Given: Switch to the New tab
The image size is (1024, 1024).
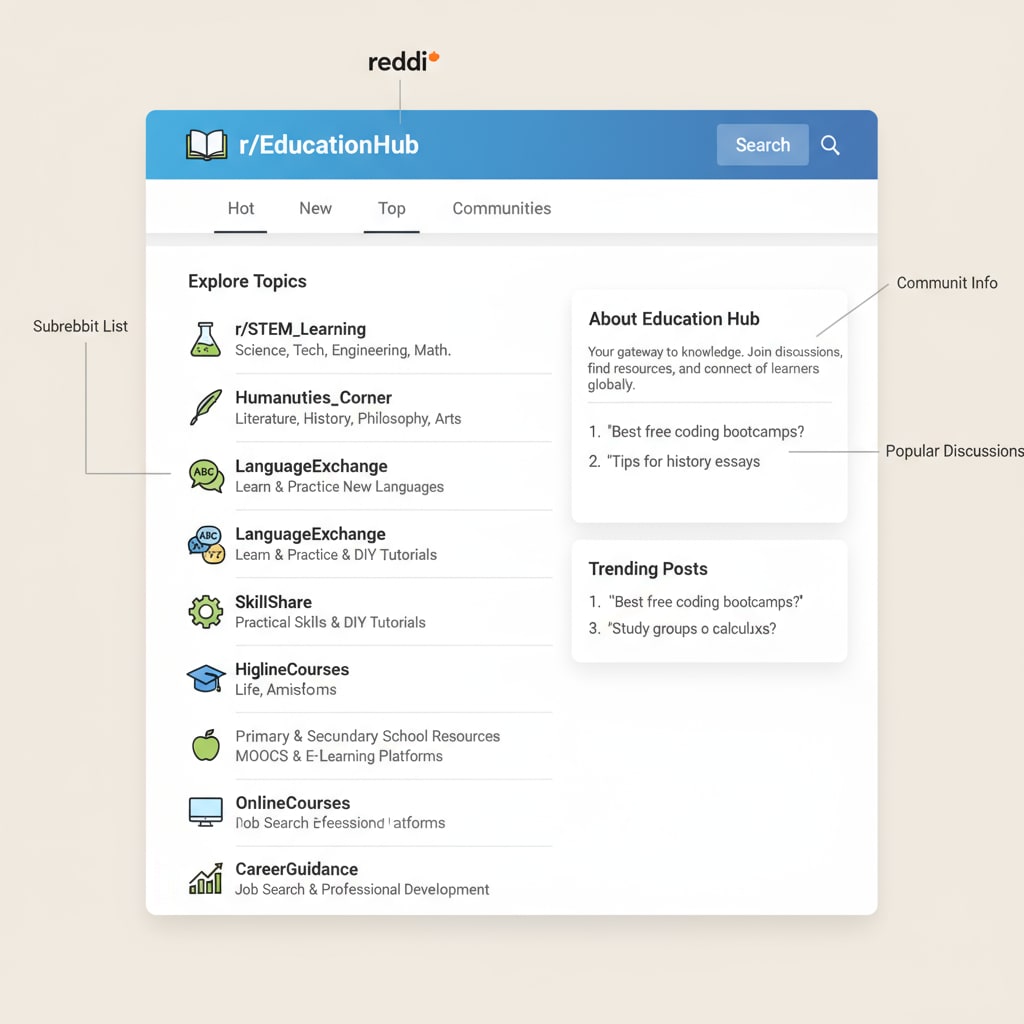Looking at the screenshot, I should [x=315, y=208].
